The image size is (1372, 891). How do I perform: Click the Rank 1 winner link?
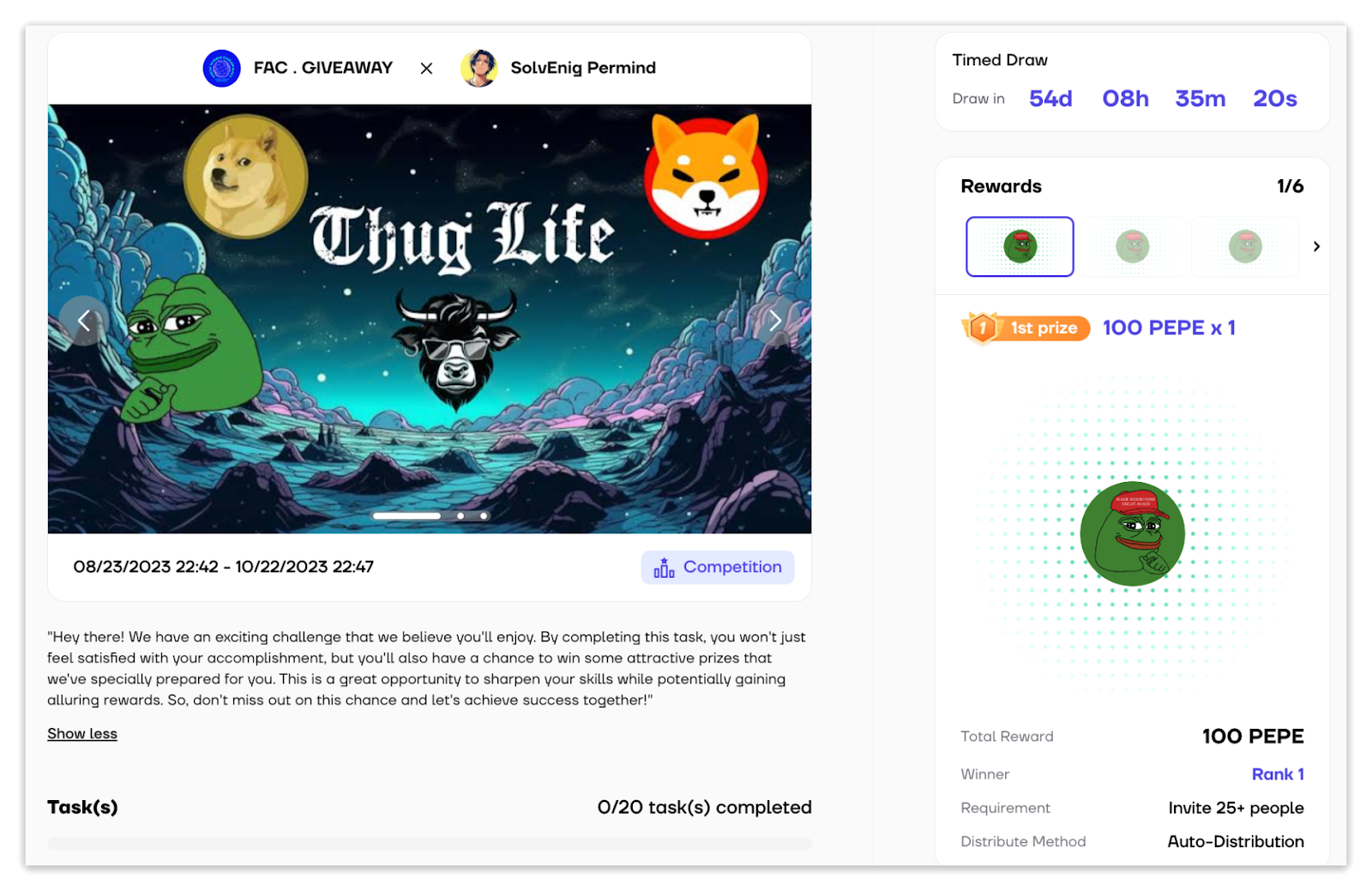pyautogui.click(x=1278, y=774)
